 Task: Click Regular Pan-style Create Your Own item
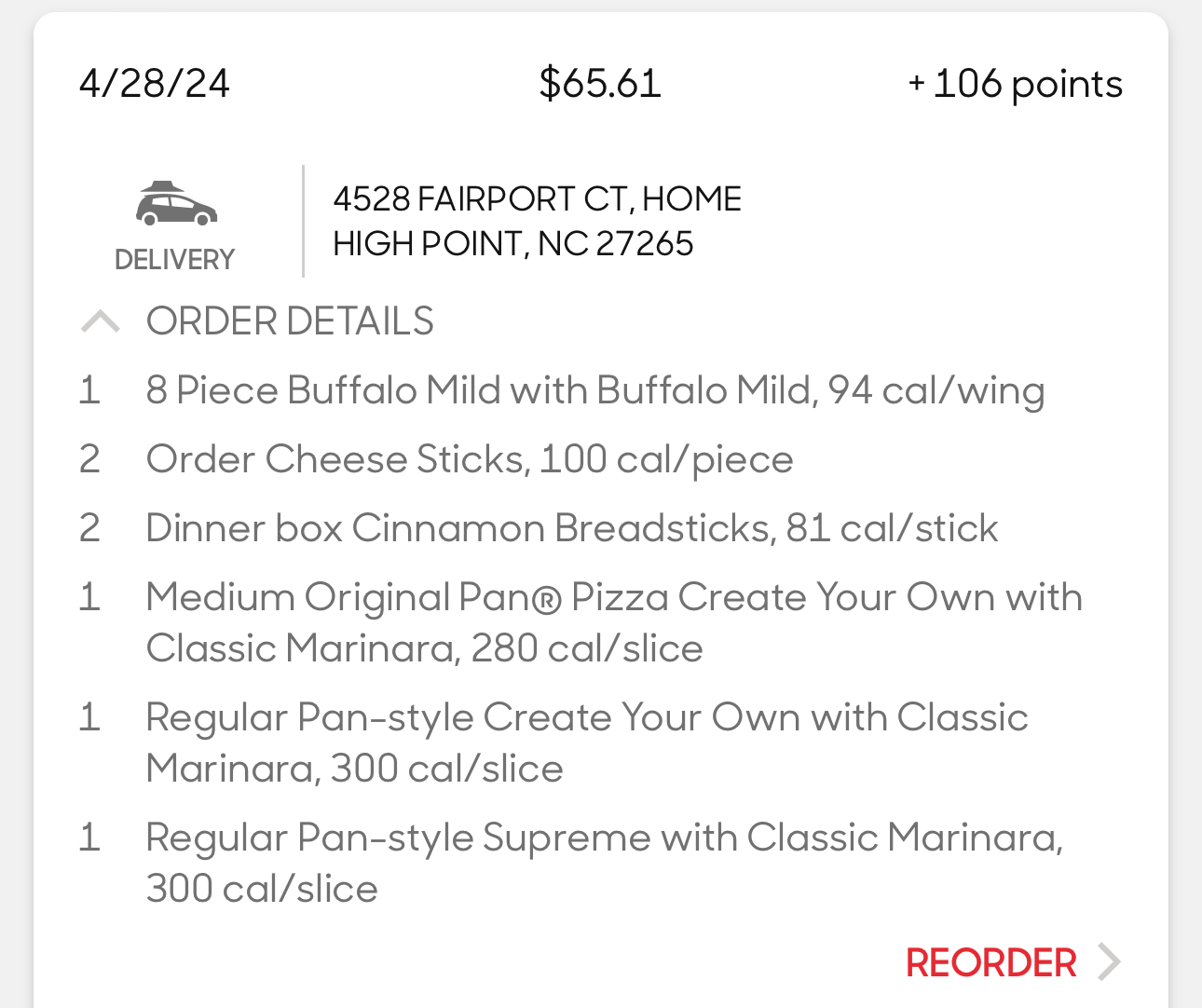(x=586, y=742)
